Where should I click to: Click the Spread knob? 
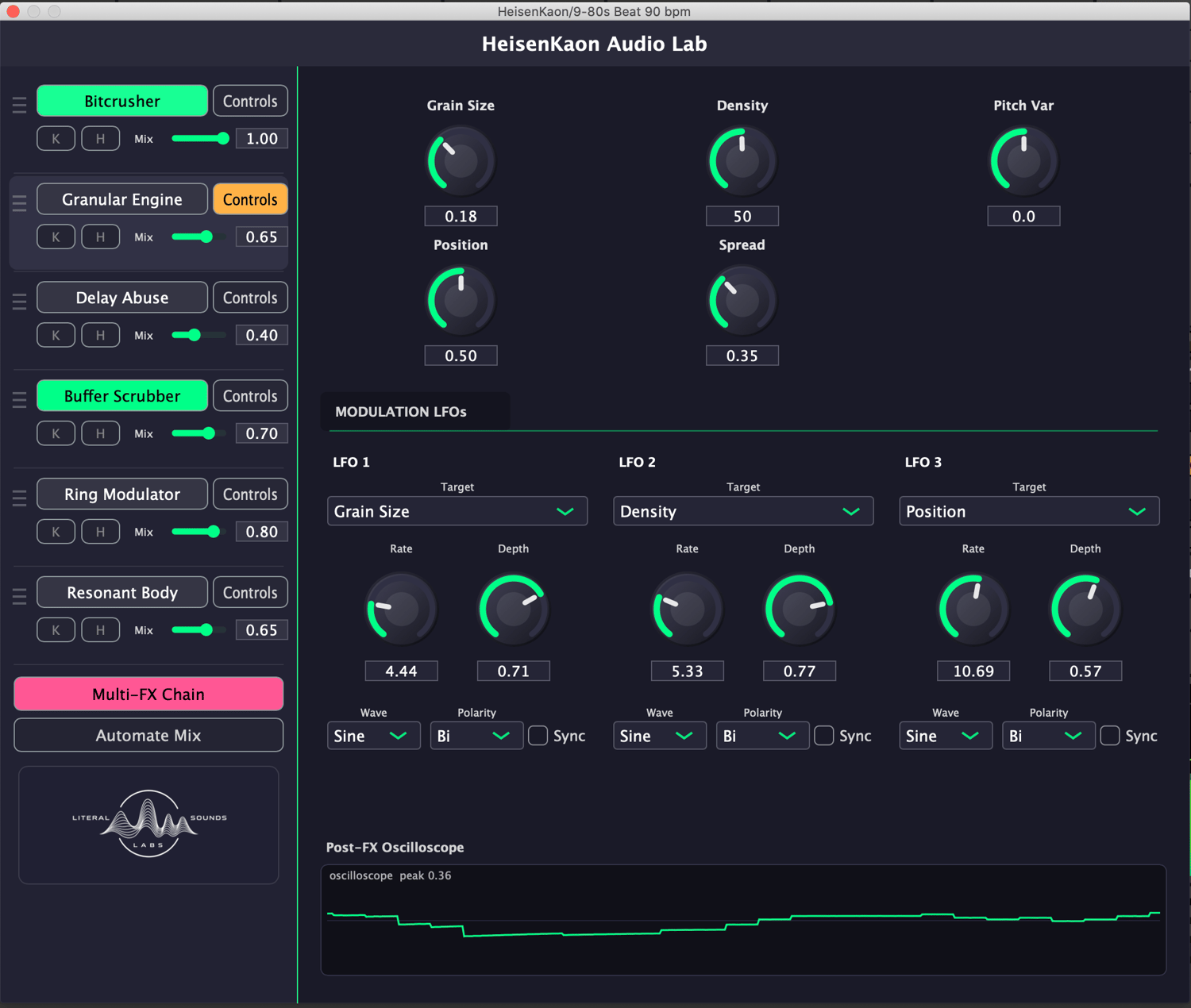(x=742, y=302)
